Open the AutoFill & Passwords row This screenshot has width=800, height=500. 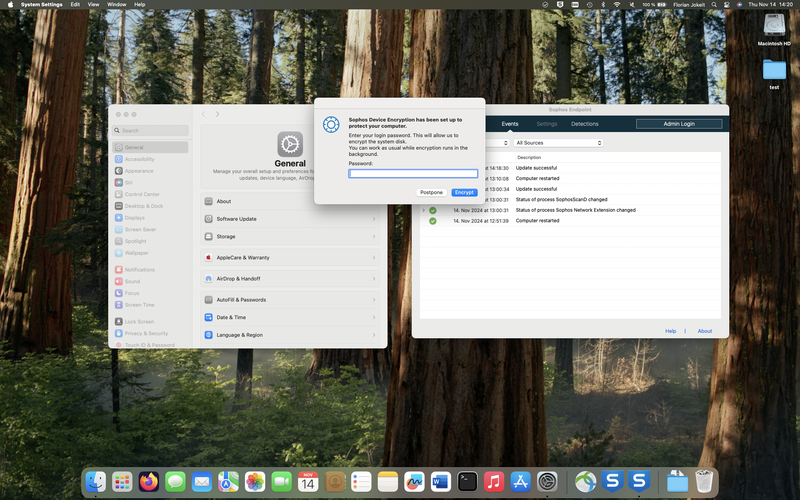pos(290,300)
